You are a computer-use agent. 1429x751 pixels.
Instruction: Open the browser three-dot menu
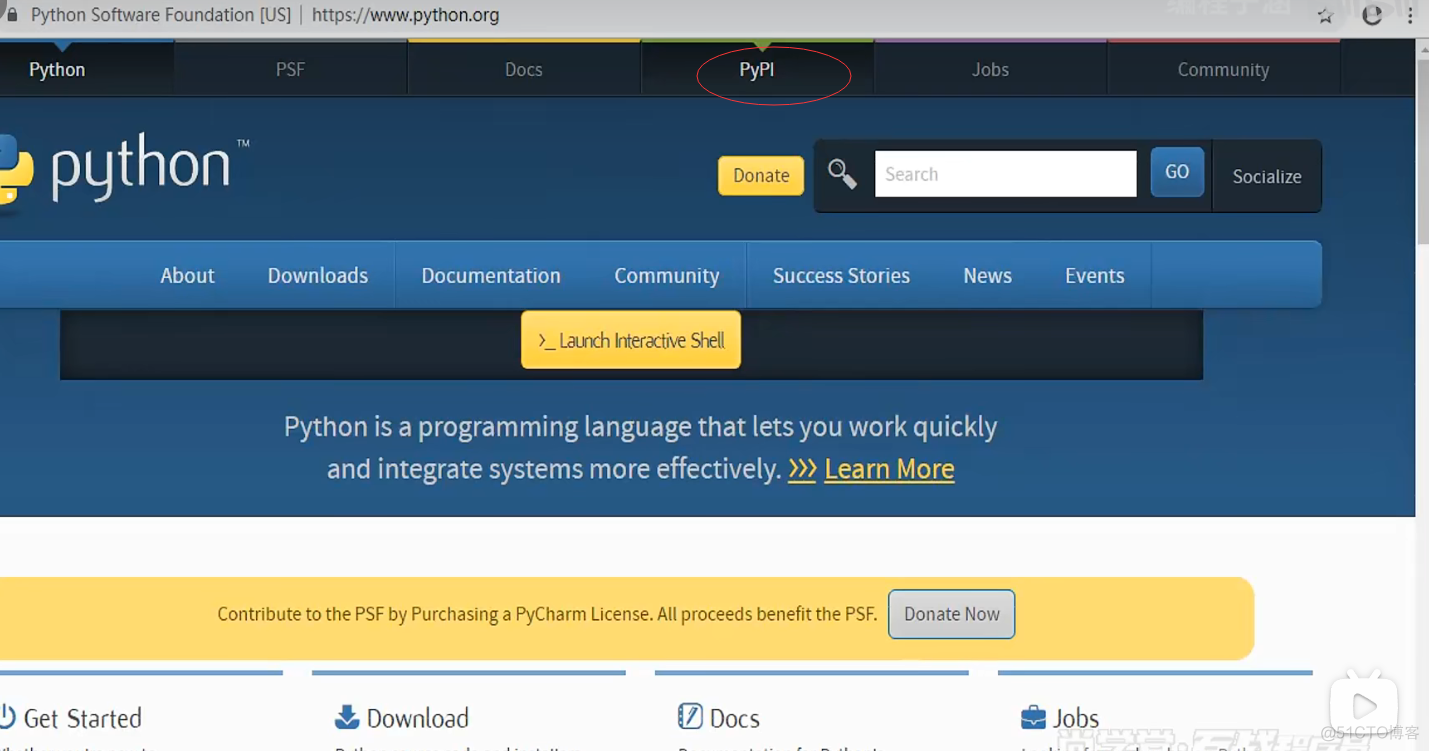click(x=1411, y=16)
